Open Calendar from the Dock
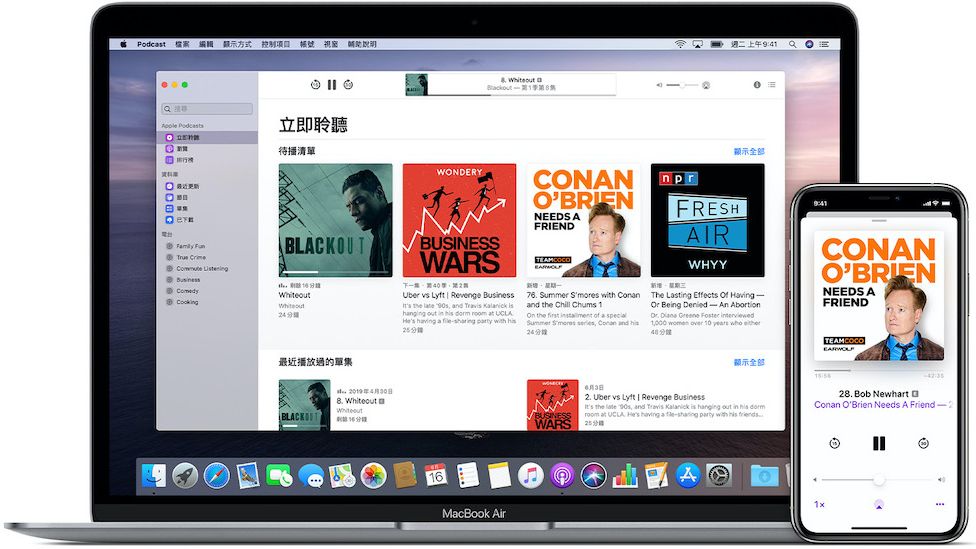Viewport: 976px width, 549px height. [436, 476]
